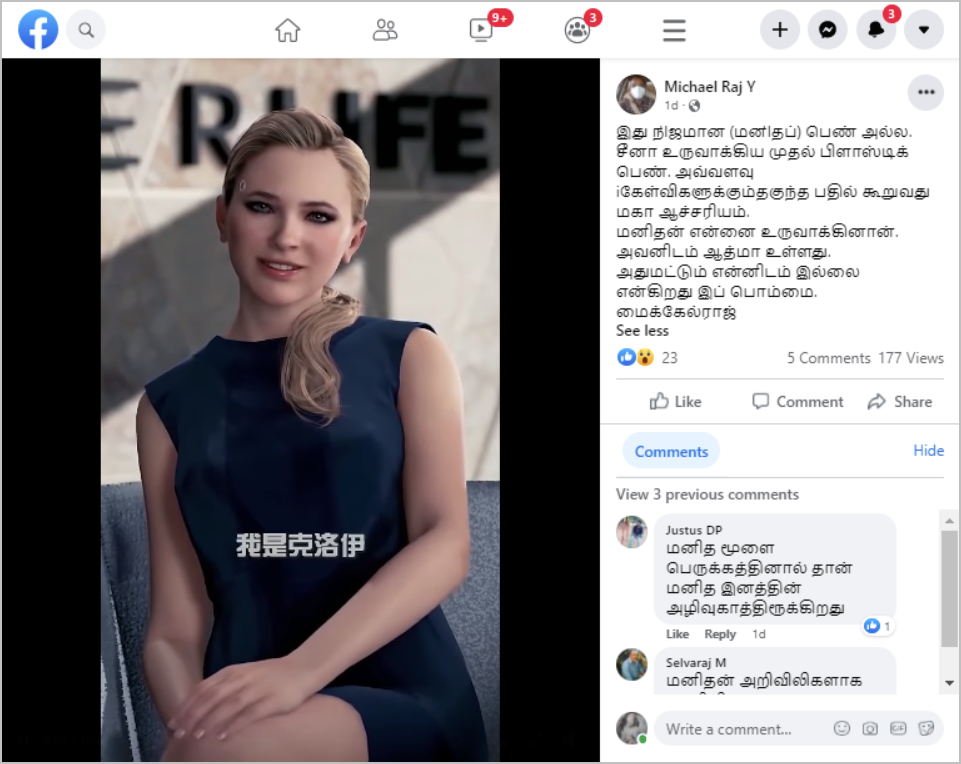Insert a GIF in comment
Viewport: 961px width, 764px height.
[898, 728]
